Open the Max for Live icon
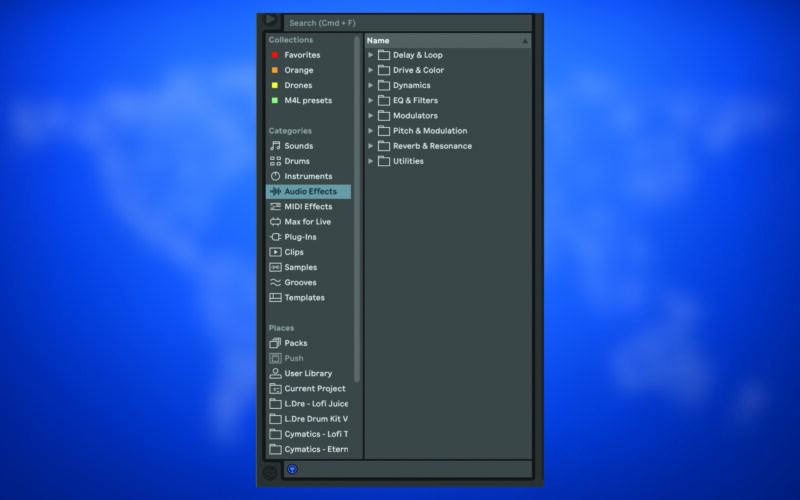The image size is (800, 500). click(x=276, y=222)
